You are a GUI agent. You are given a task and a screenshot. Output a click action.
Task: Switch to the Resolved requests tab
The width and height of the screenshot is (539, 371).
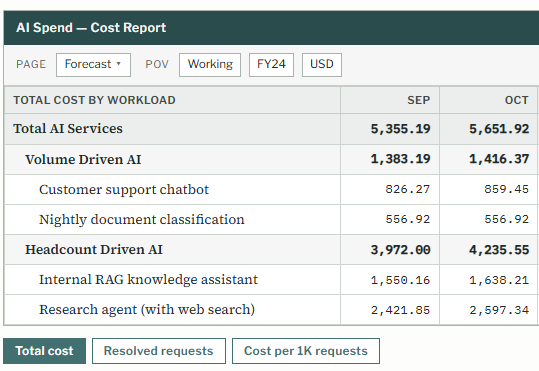click(x=158, y=351)
